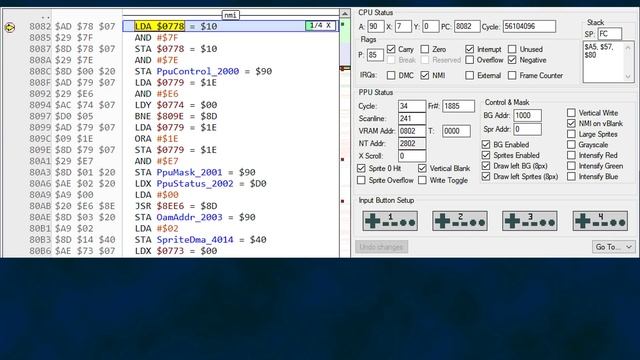
Task: Toggle the Unused flag checkbox
Action: click(x=512, y=49)
